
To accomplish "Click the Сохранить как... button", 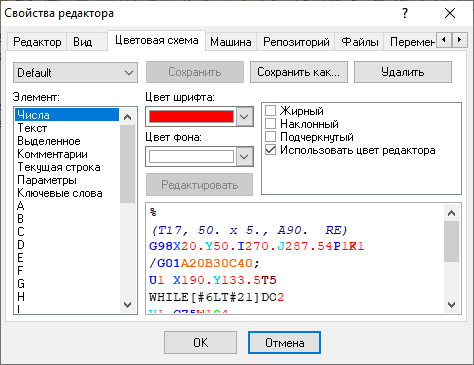I will point(299,72).
